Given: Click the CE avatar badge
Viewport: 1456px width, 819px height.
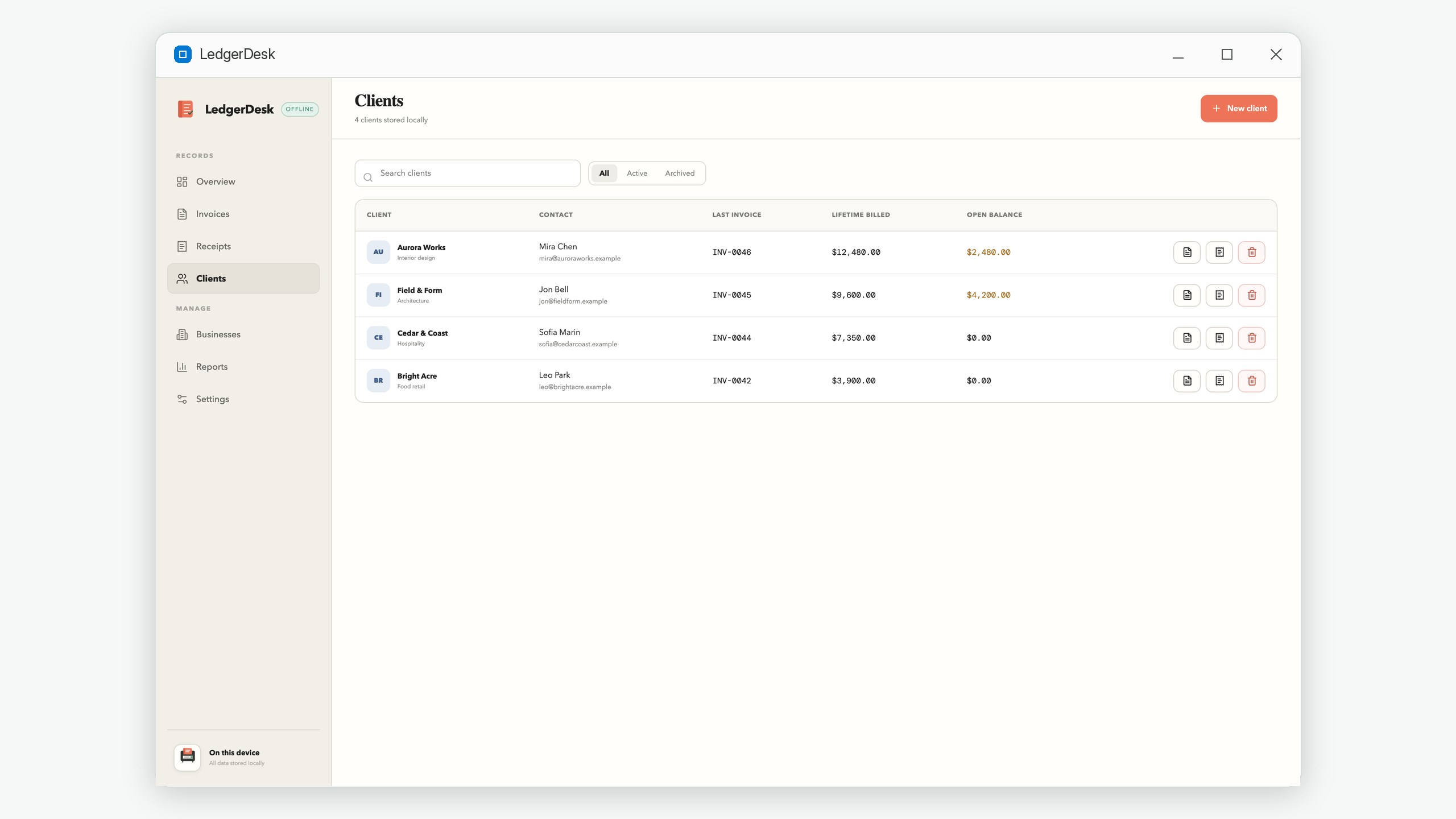Looking at the screenshot, I should (378, 338).
